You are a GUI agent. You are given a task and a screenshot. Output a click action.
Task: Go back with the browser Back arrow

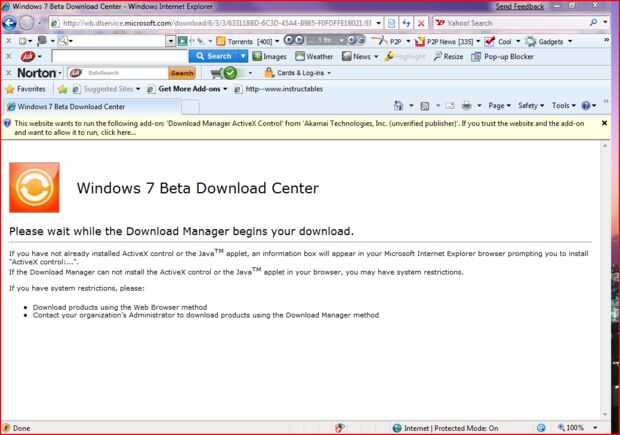(x=9, y=23)
